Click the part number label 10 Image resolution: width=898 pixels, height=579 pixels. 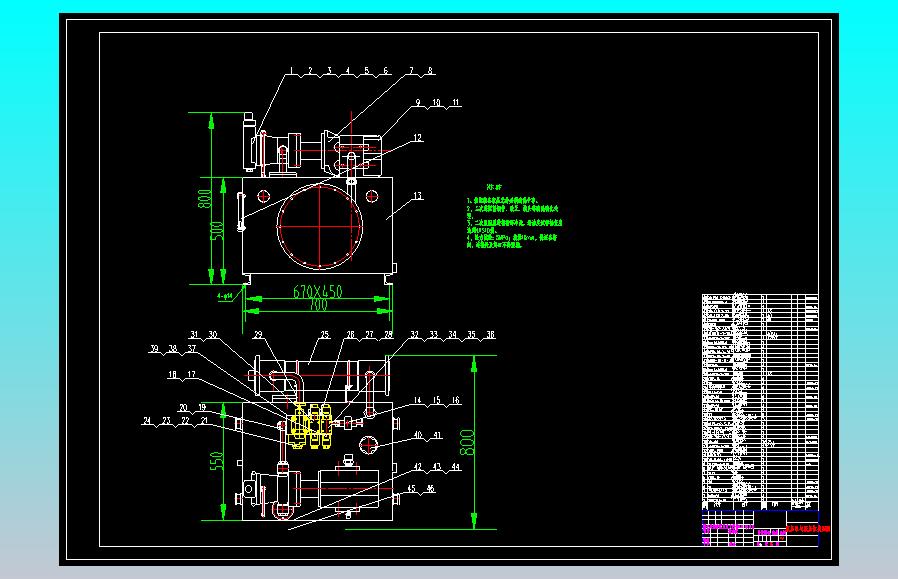(x=436, y=103)
